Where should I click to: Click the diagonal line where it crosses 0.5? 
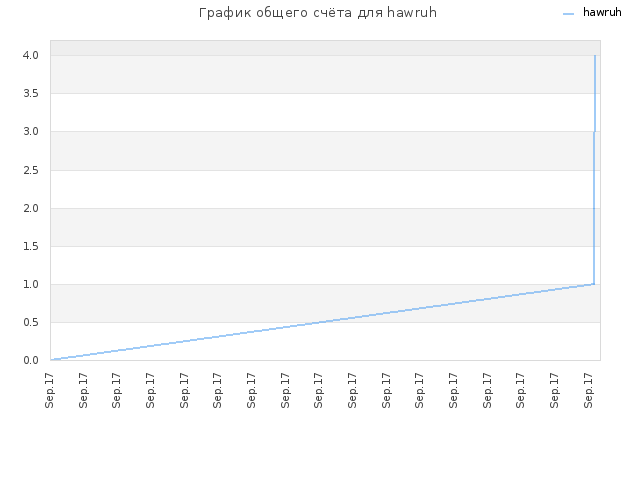(322, 322)
